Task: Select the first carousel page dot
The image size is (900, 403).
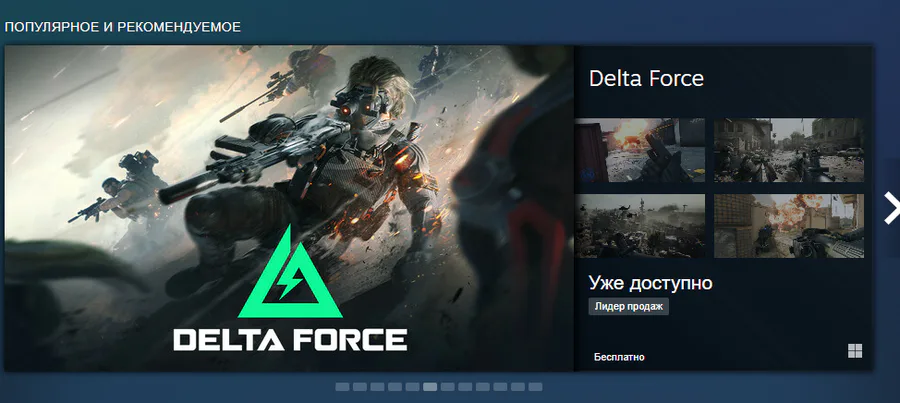Action: (342, 387)
